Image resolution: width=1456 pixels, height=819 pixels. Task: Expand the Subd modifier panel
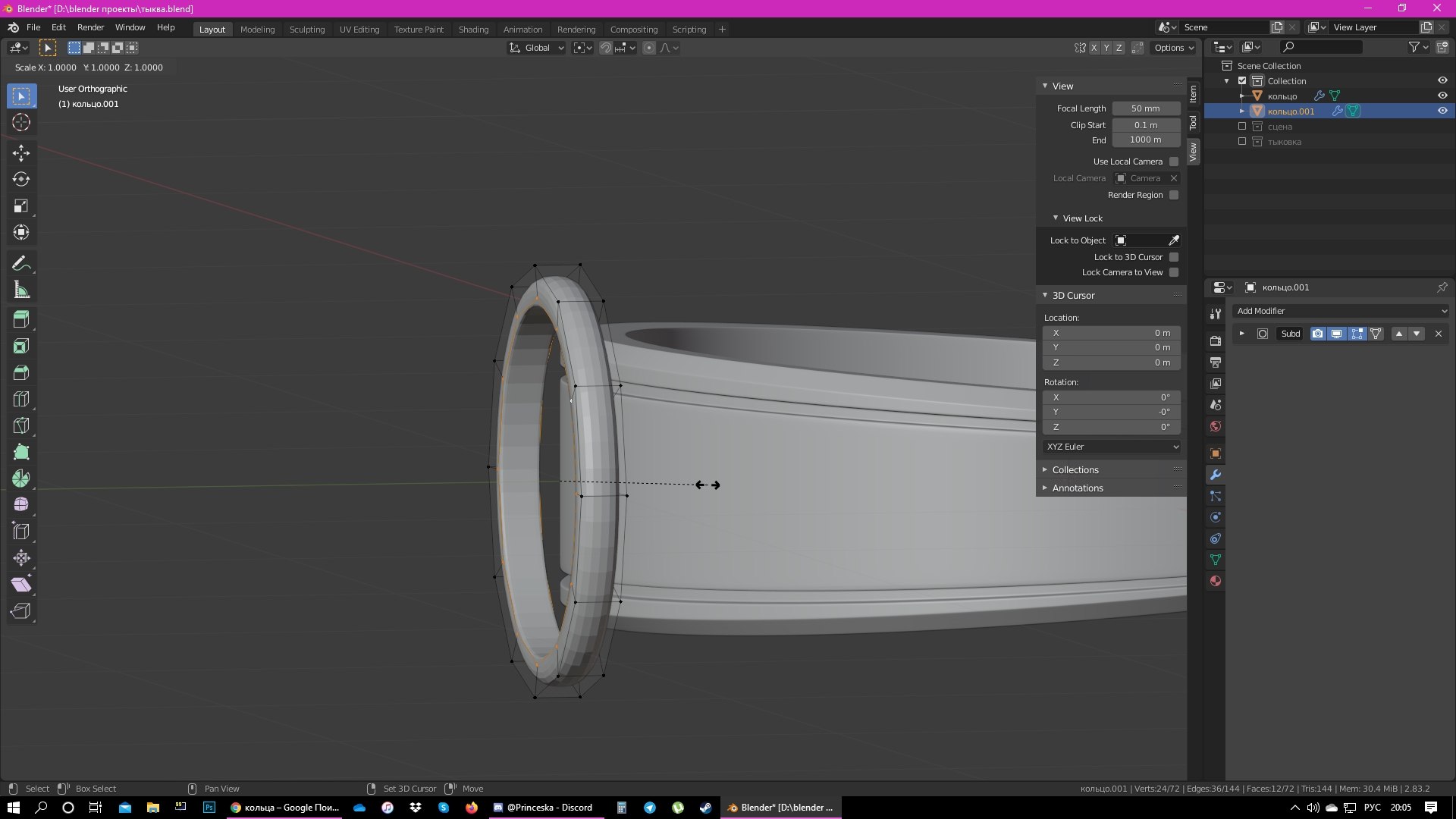tap(1241, 334)
